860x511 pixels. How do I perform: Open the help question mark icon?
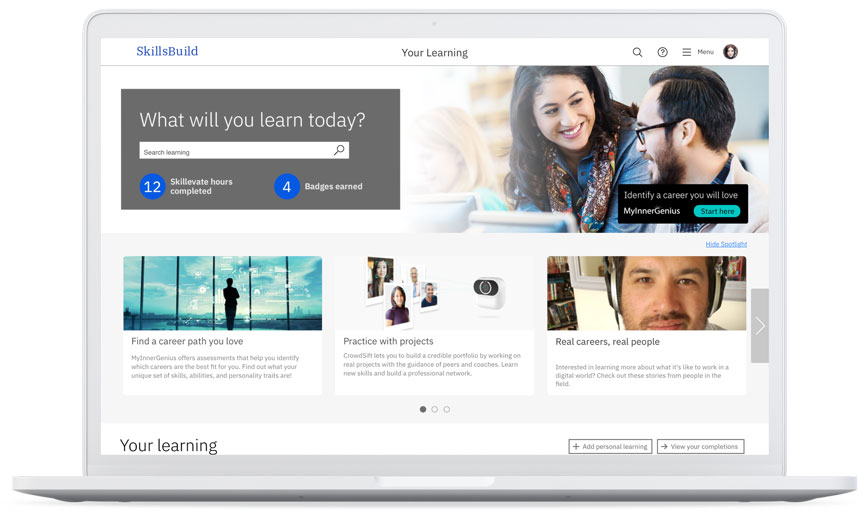coord(662,52)
